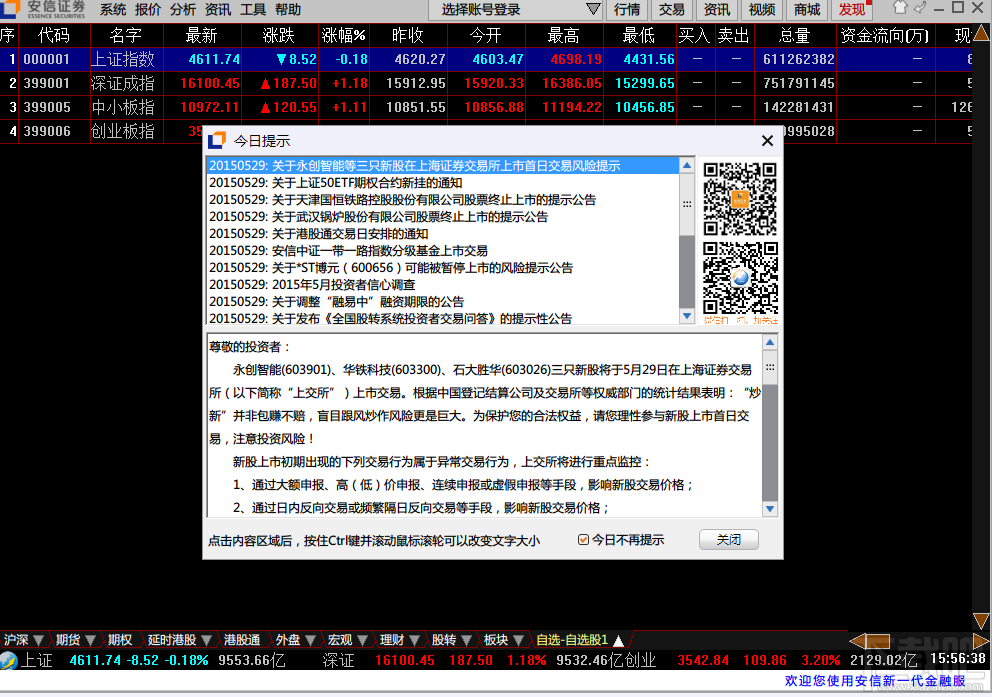Click the 交易 toolbar button
Viewport: 992px width, 697px height.
(x=671, y=9)
